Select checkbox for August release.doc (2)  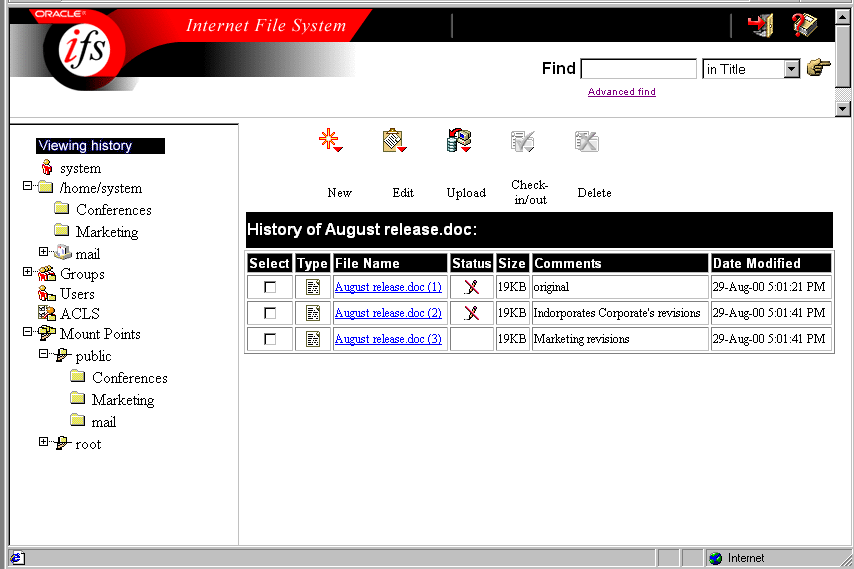click(x=270, y=313)
